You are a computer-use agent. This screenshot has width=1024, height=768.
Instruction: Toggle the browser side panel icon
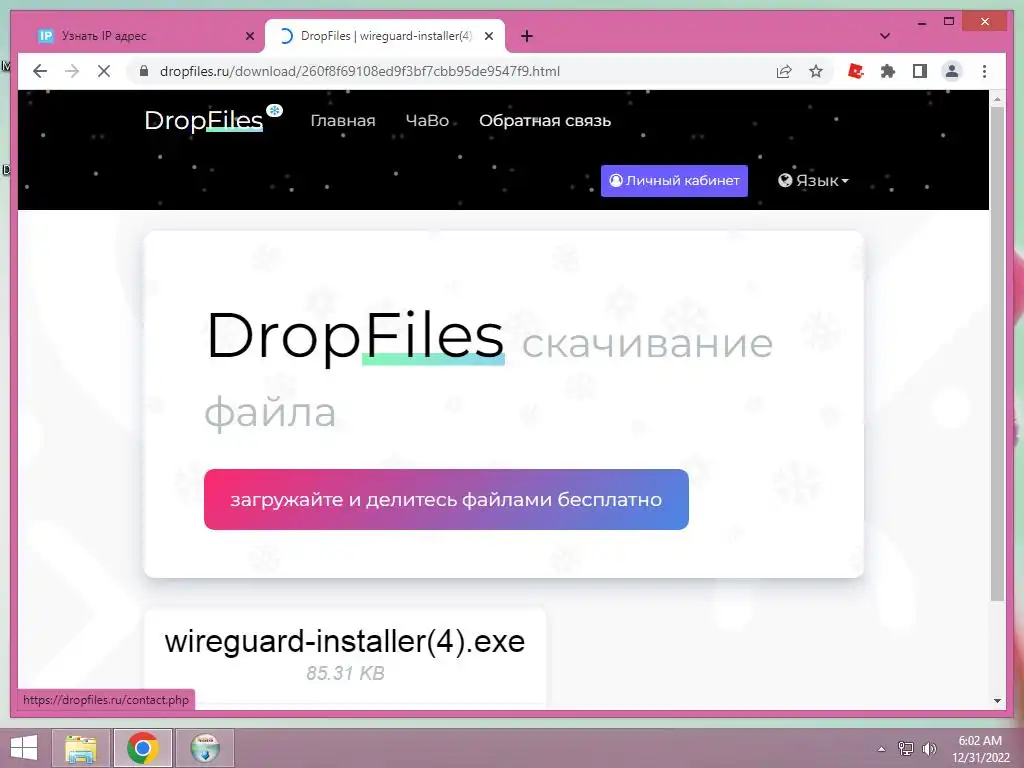click(x=920, y=71)
